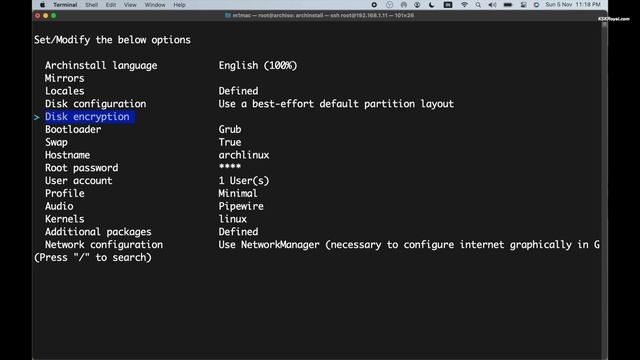Open the Shell menu
Screen dimensions: 640x360
(x=91, y=5)
